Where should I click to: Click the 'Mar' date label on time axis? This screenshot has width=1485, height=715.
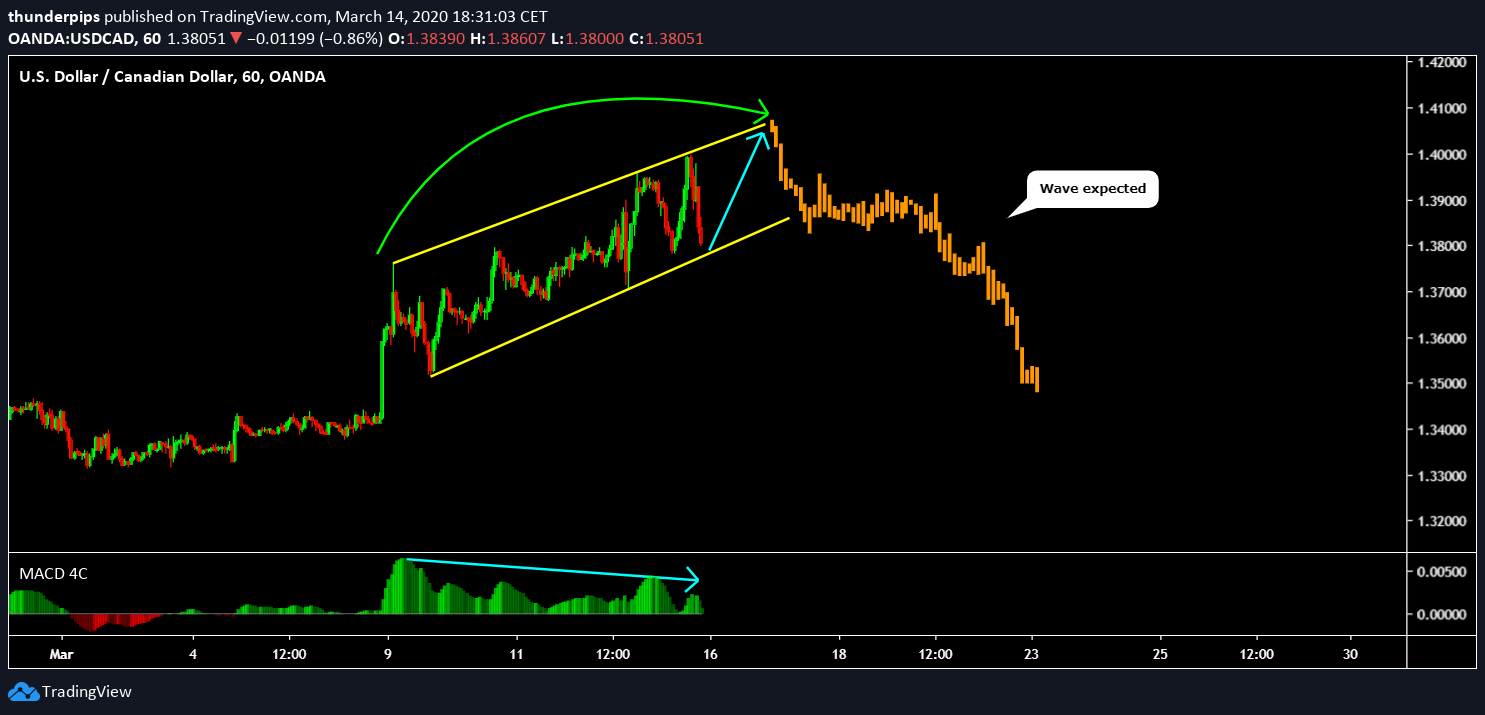pos(62,654)
